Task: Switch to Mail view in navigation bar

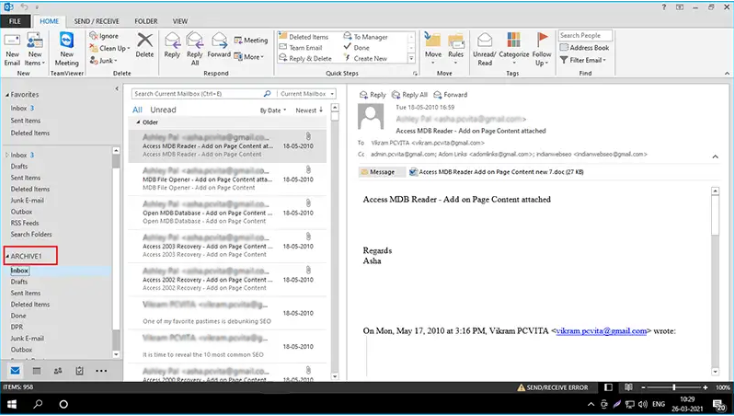Action: pyautogui.click(x=15, y=371)
